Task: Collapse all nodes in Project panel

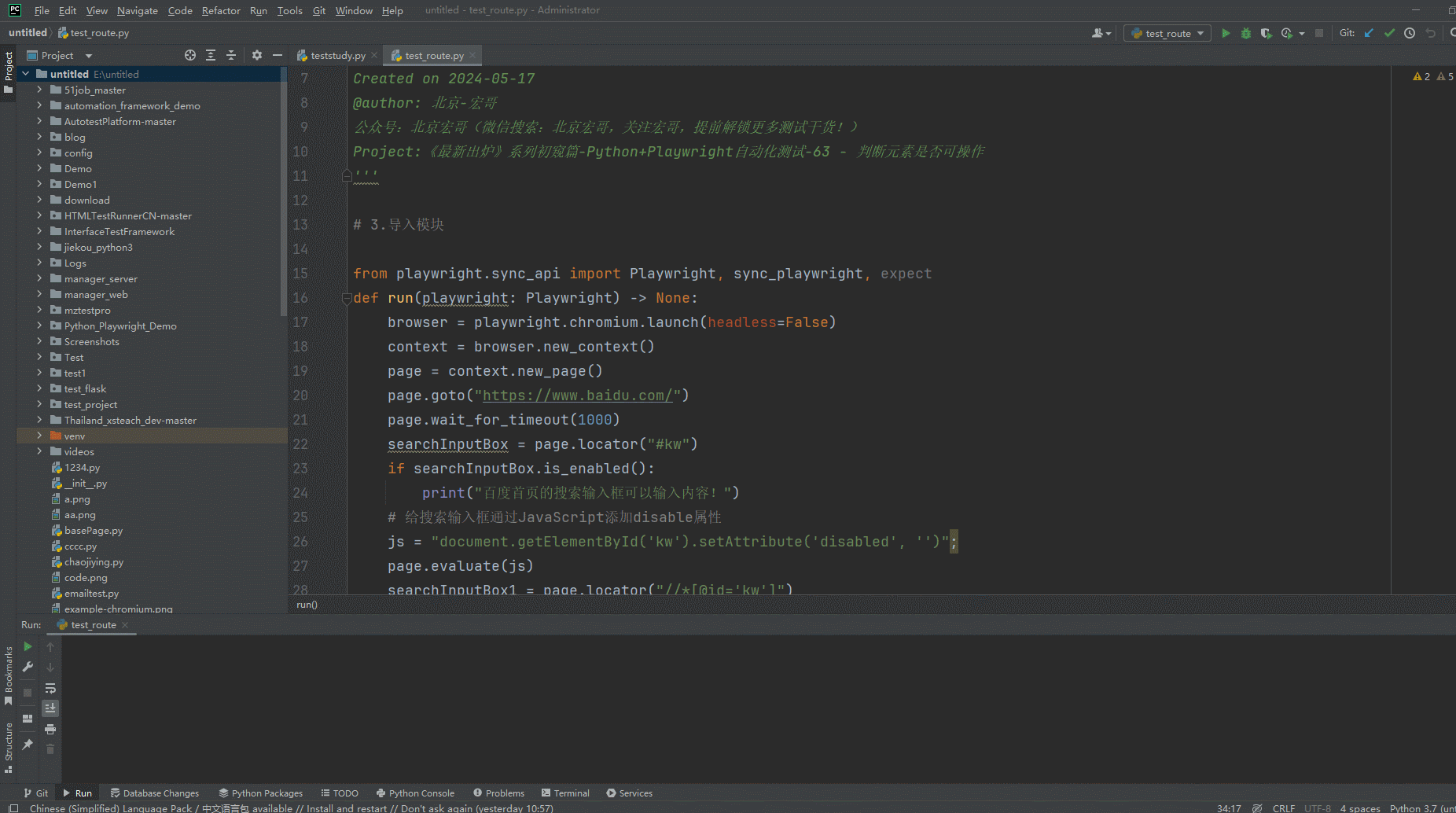Action: tap(231, 55)
